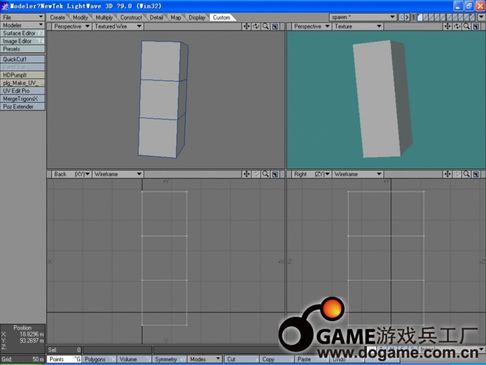The width and height of the screenshot is (486, 365).
Task: Open the Texture render style dropdown
Action: pyautogui.click(x=358, y=26)
